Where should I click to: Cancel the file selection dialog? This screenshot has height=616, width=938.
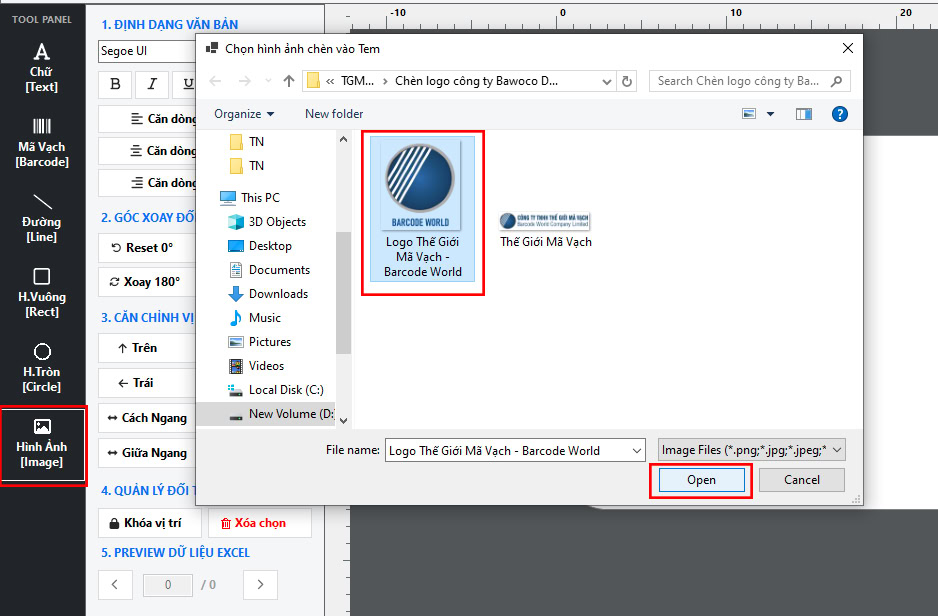802,480
